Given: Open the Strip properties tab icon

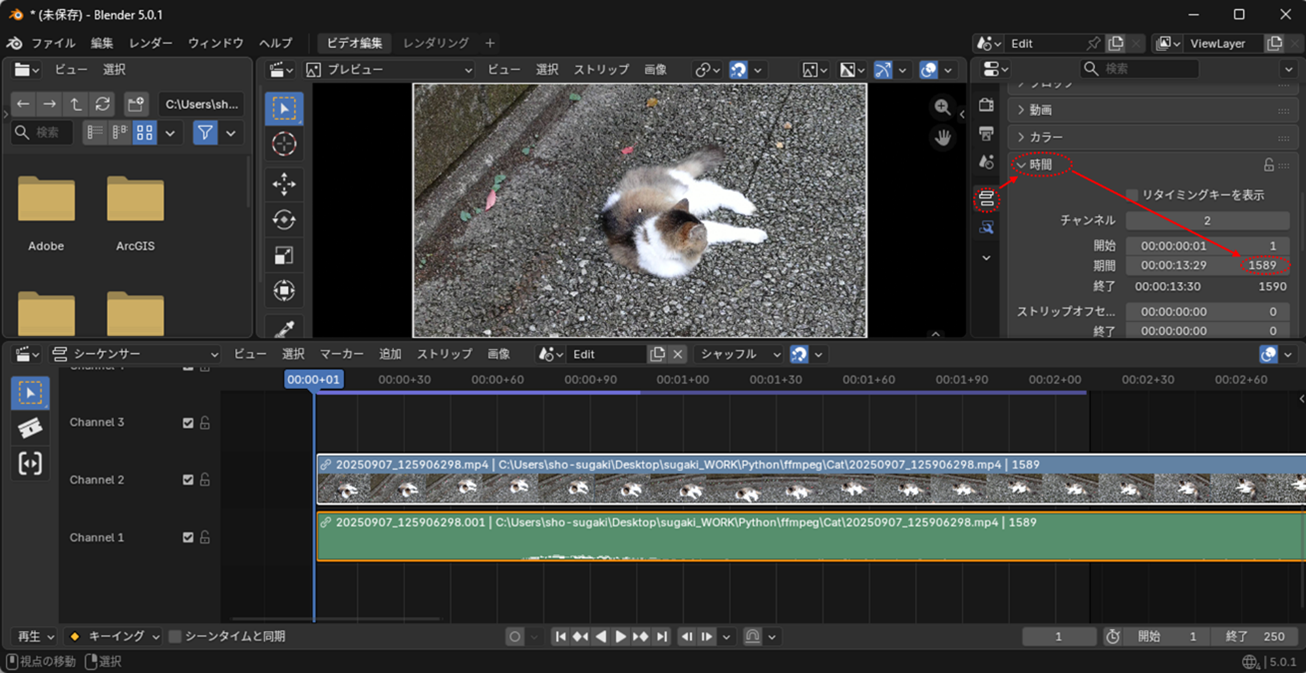Looking at the screenshot, I should click(x=986, y=199).
